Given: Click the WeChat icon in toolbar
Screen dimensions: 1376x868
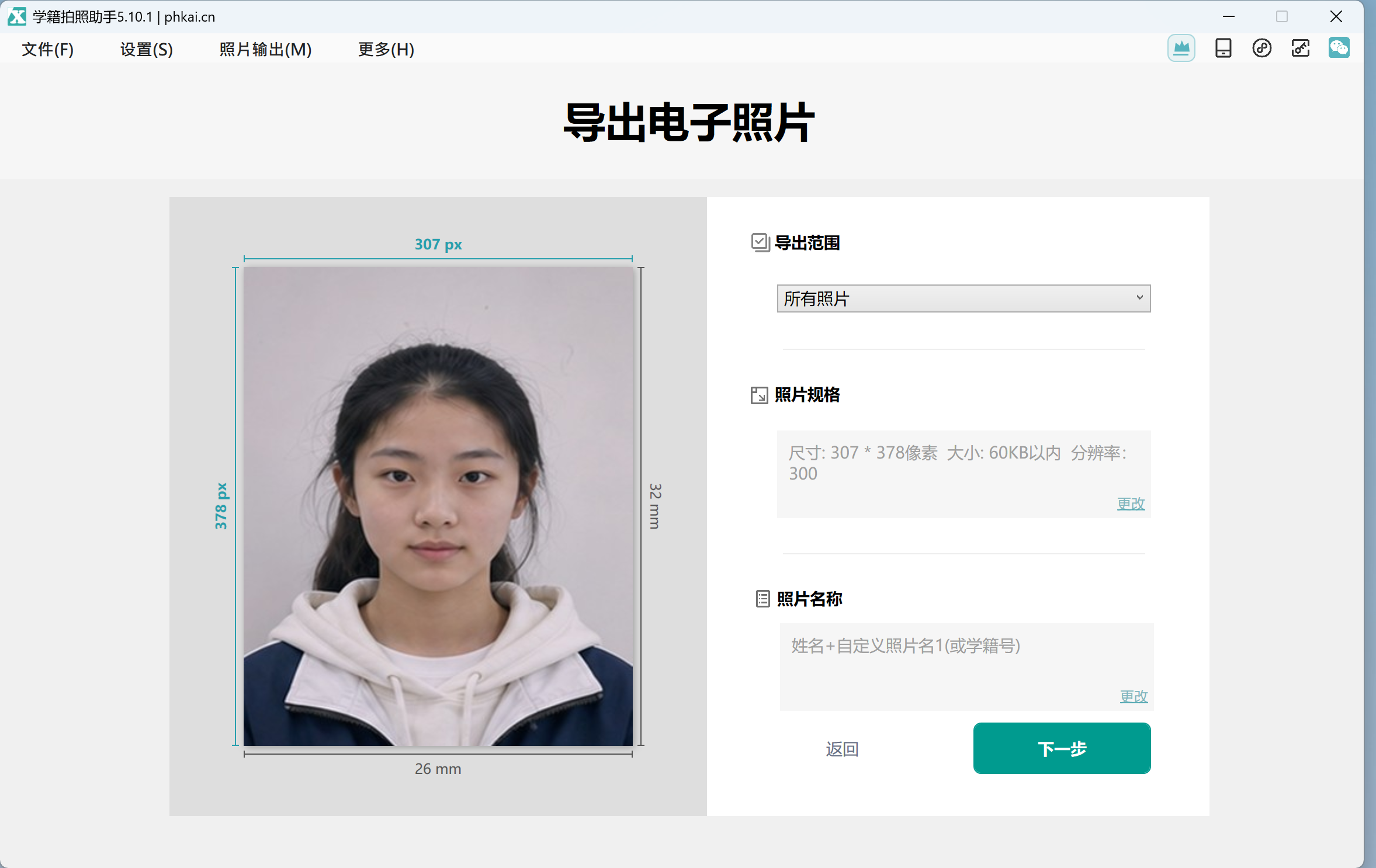Looking at the screenshot, I should 1339,48.
